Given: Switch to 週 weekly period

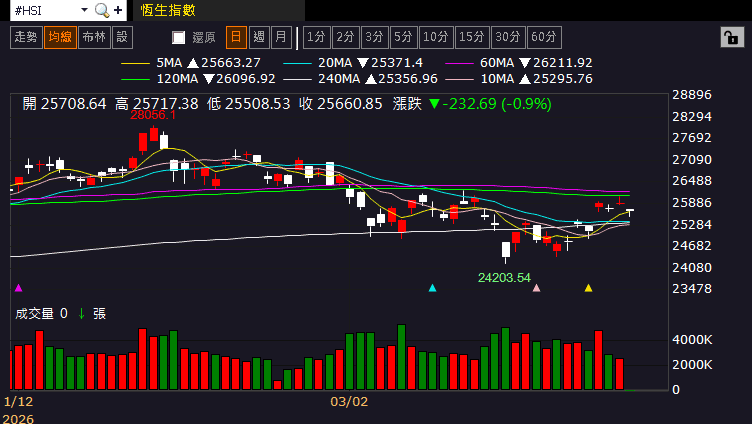Looking at the screenshot, I should point(259,37).
